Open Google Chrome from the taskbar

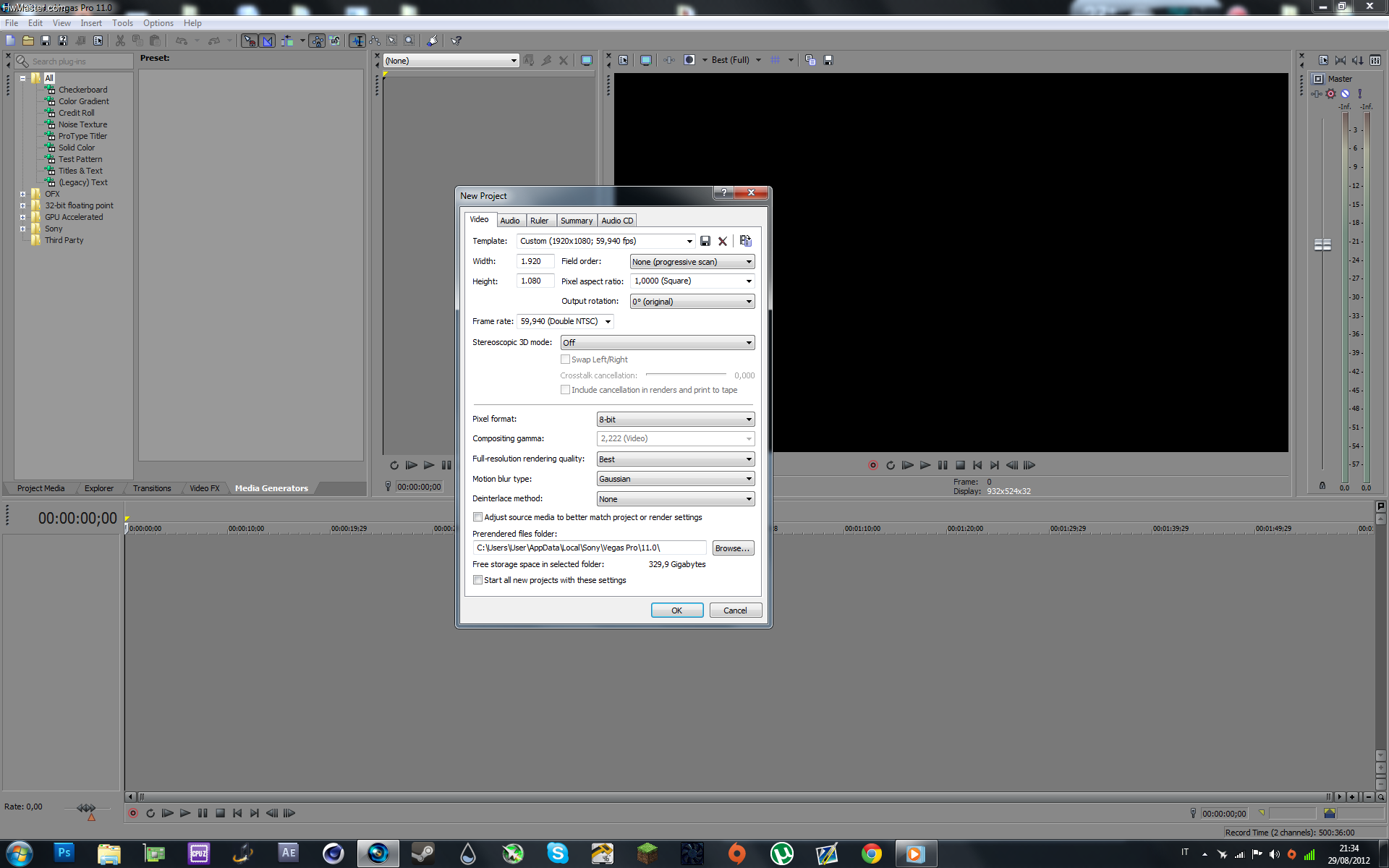[x=871, y=854]
